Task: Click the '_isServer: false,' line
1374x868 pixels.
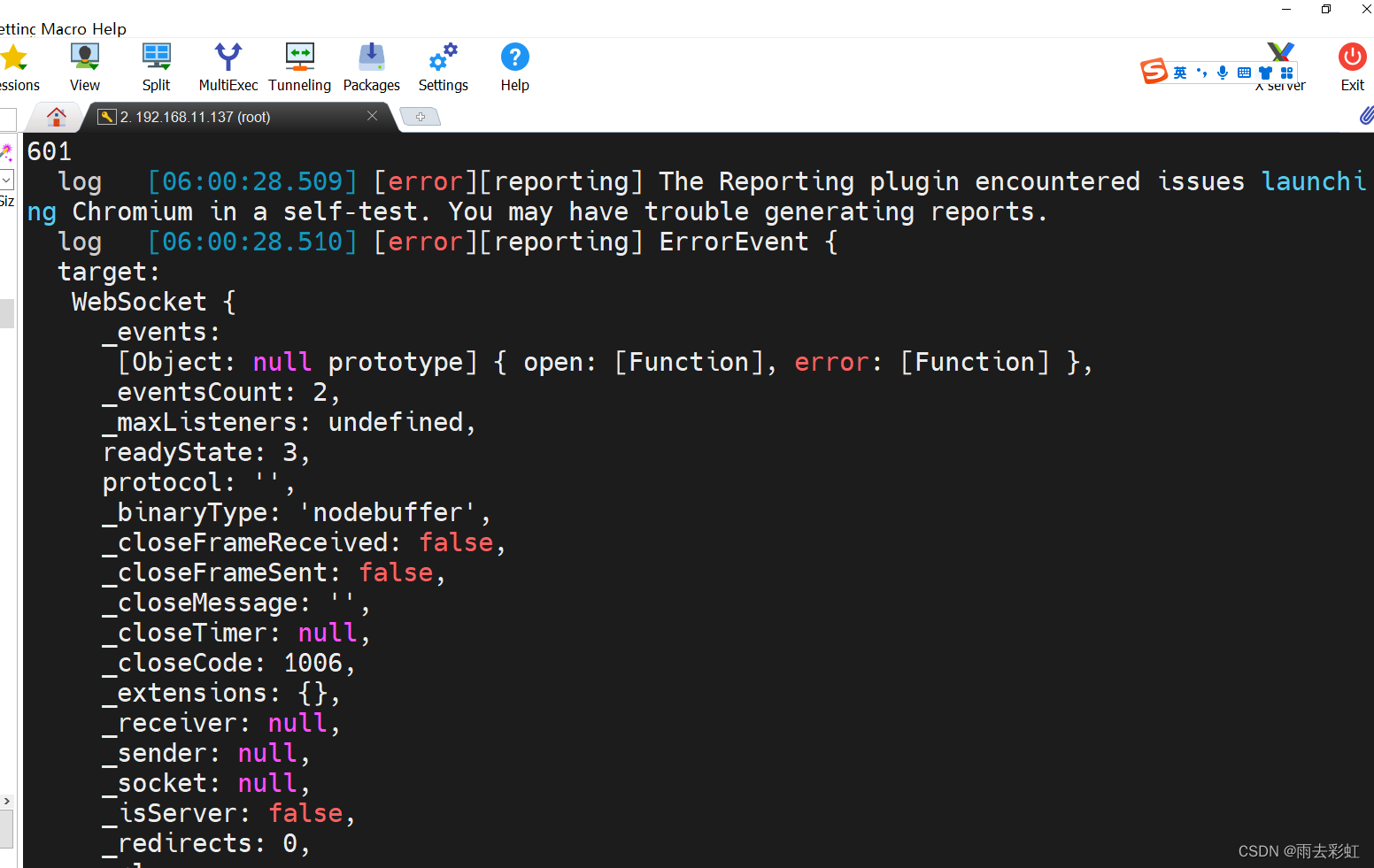Action: click(x=228, y=813)
